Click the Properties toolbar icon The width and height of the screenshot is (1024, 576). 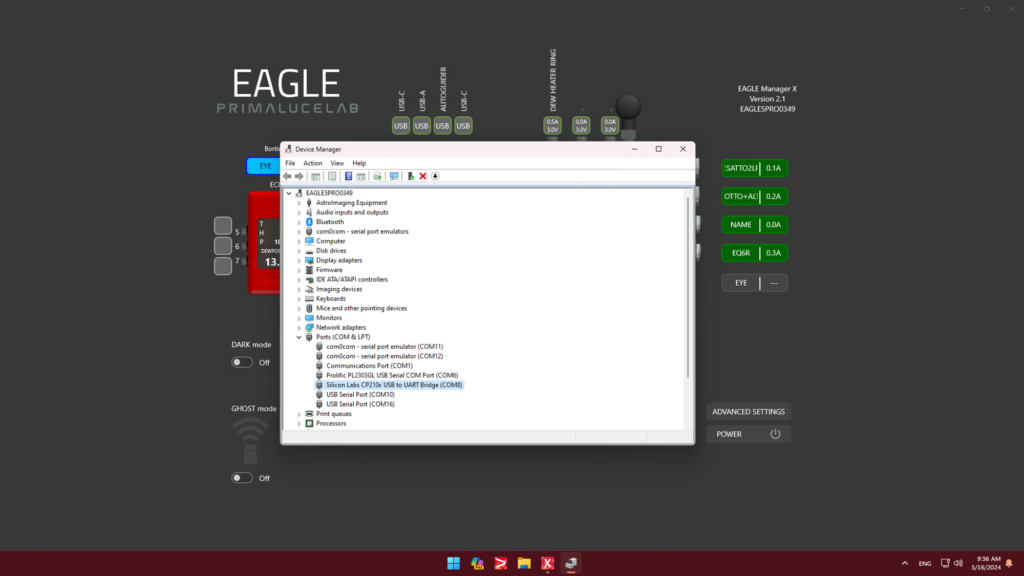333,176
